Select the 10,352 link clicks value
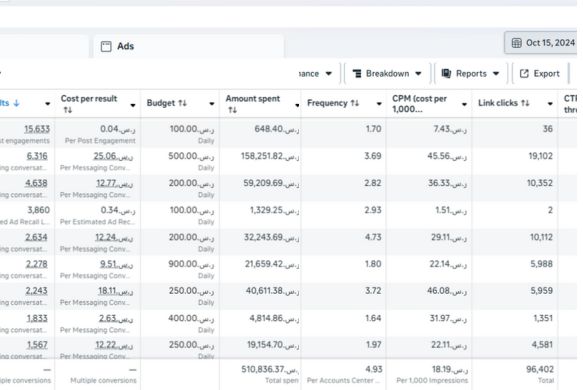 click(x=540, y=183)
